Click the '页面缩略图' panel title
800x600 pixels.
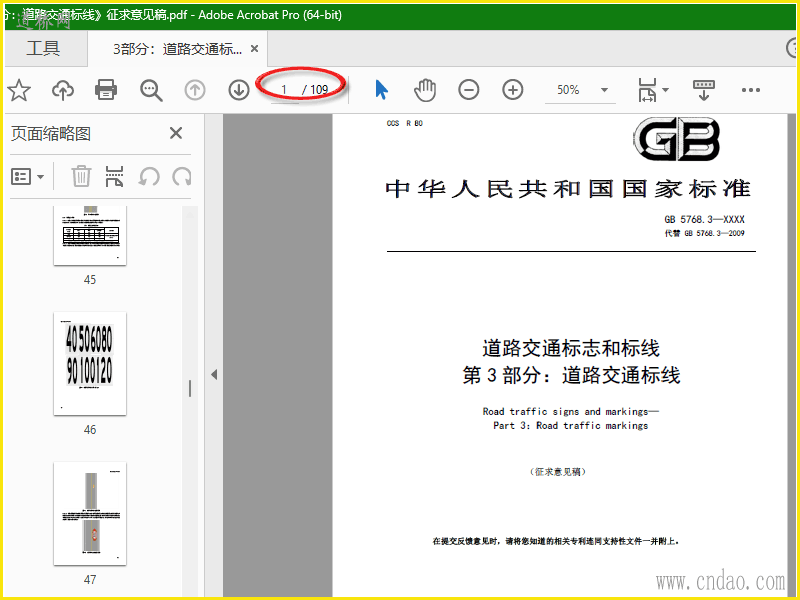point(51,134)
